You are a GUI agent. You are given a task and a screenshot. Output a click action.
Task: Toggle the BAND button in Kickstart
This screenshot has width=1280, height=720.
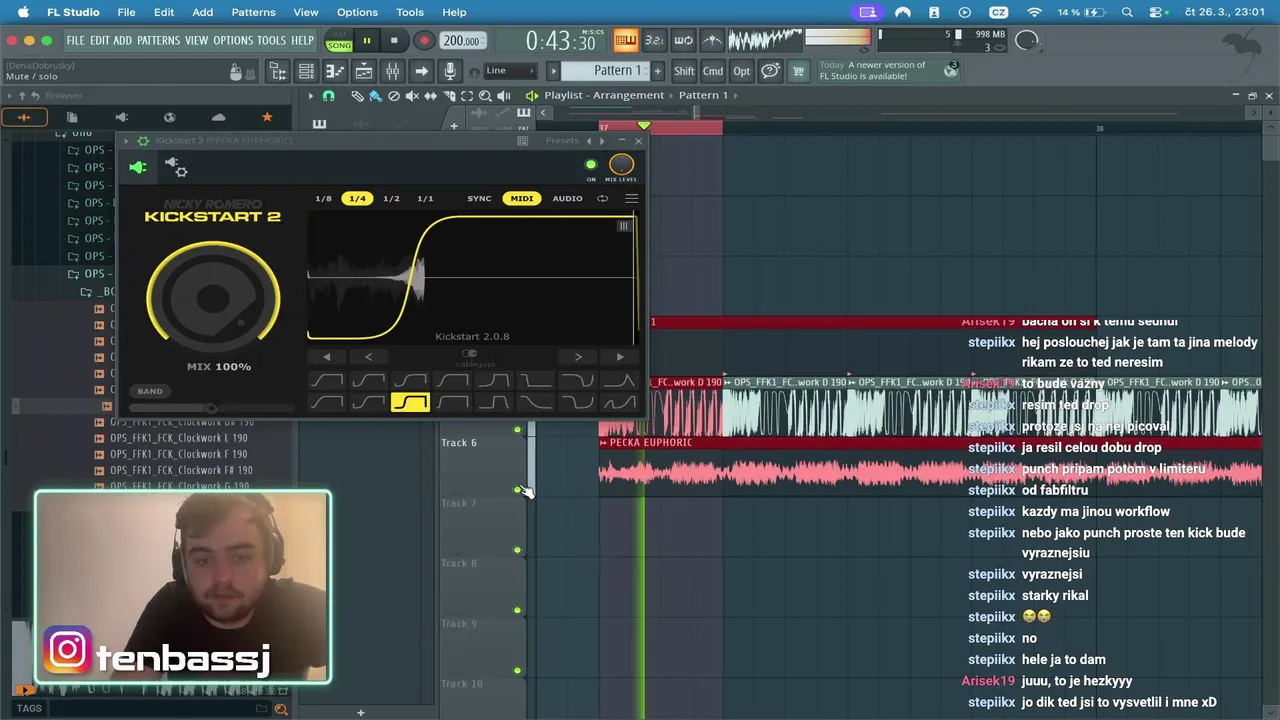point(150,391)
